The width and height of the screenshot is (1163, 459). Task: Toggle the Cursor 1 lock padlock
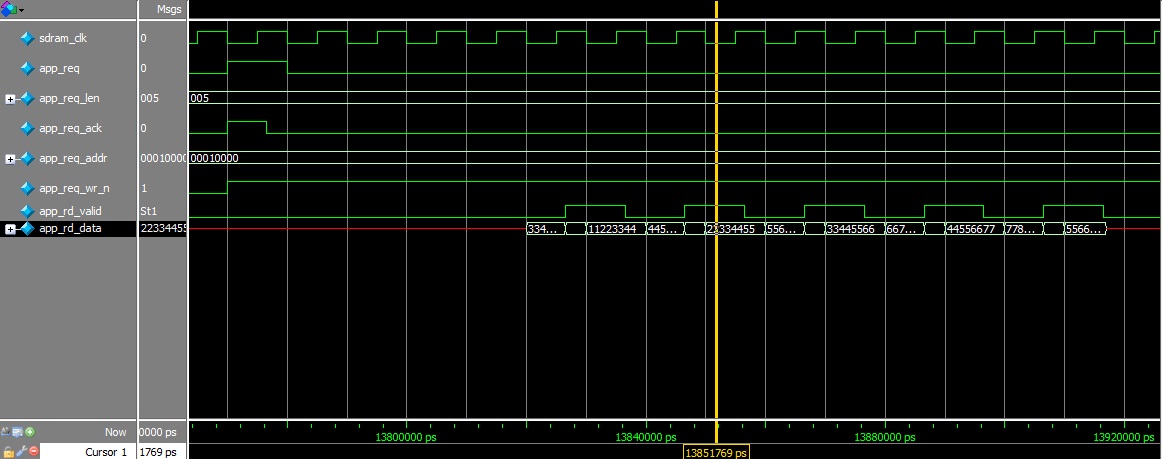coord(7,452)
